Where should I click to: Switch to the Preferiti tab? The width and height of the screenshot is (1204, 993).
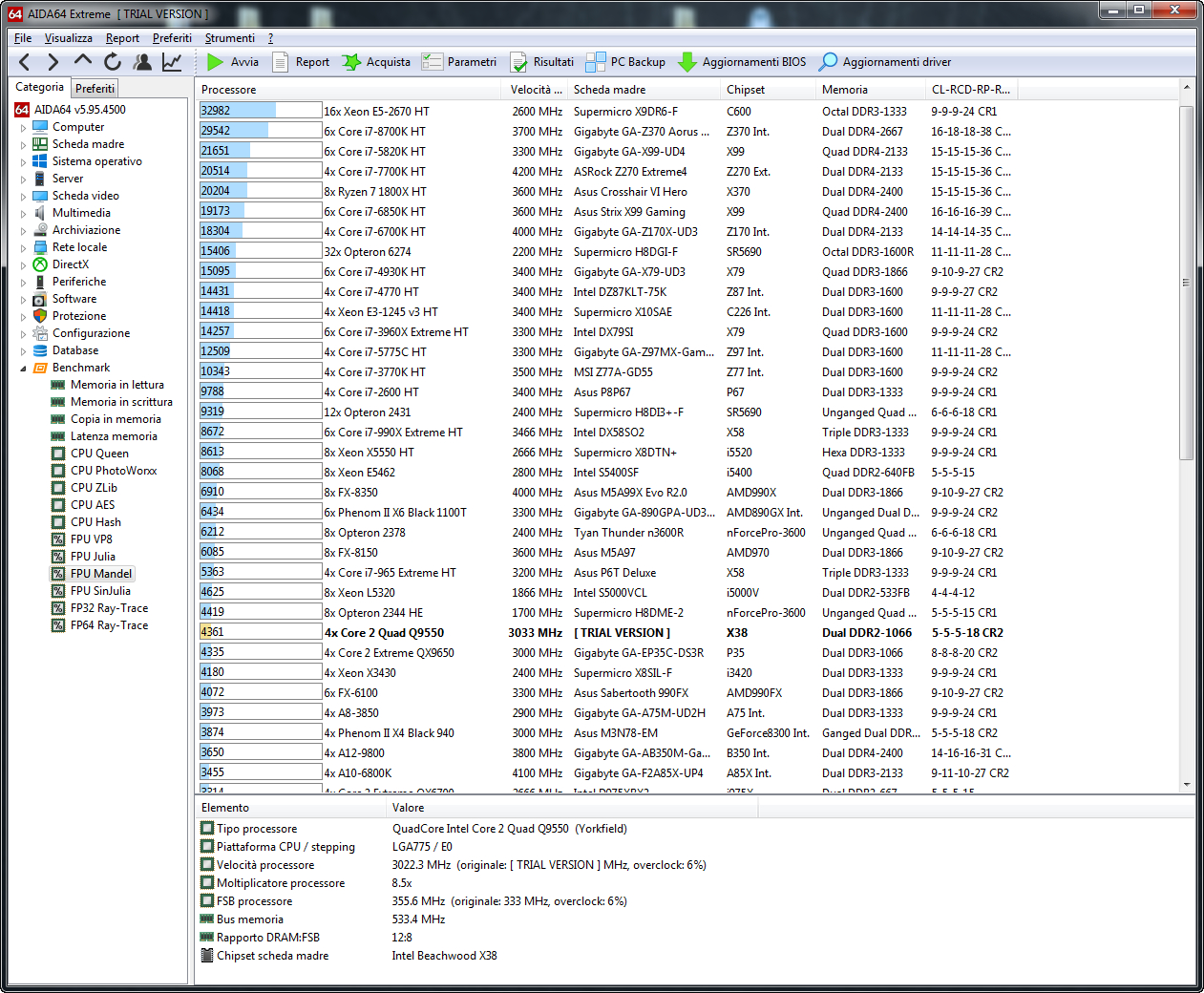(x=95, y=88)
